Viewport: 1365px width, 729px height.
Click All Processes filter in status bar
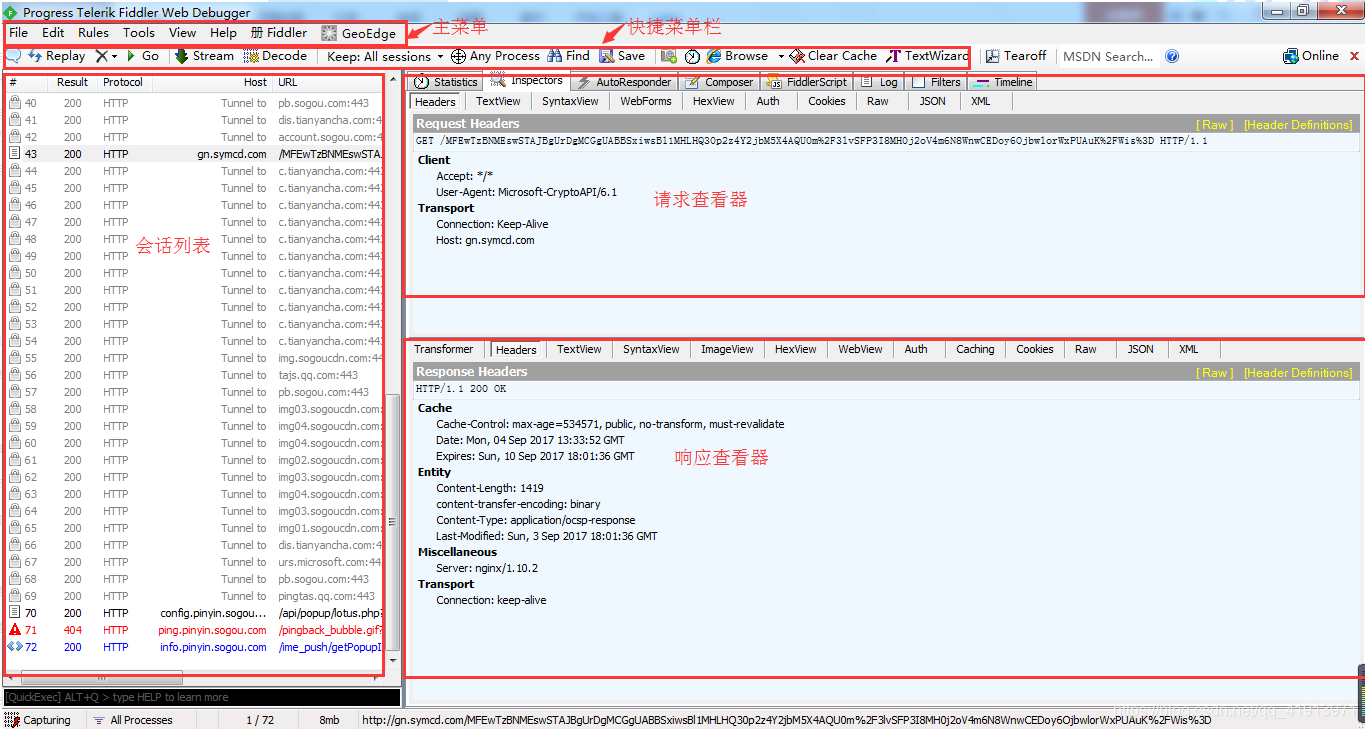[132, 720]
